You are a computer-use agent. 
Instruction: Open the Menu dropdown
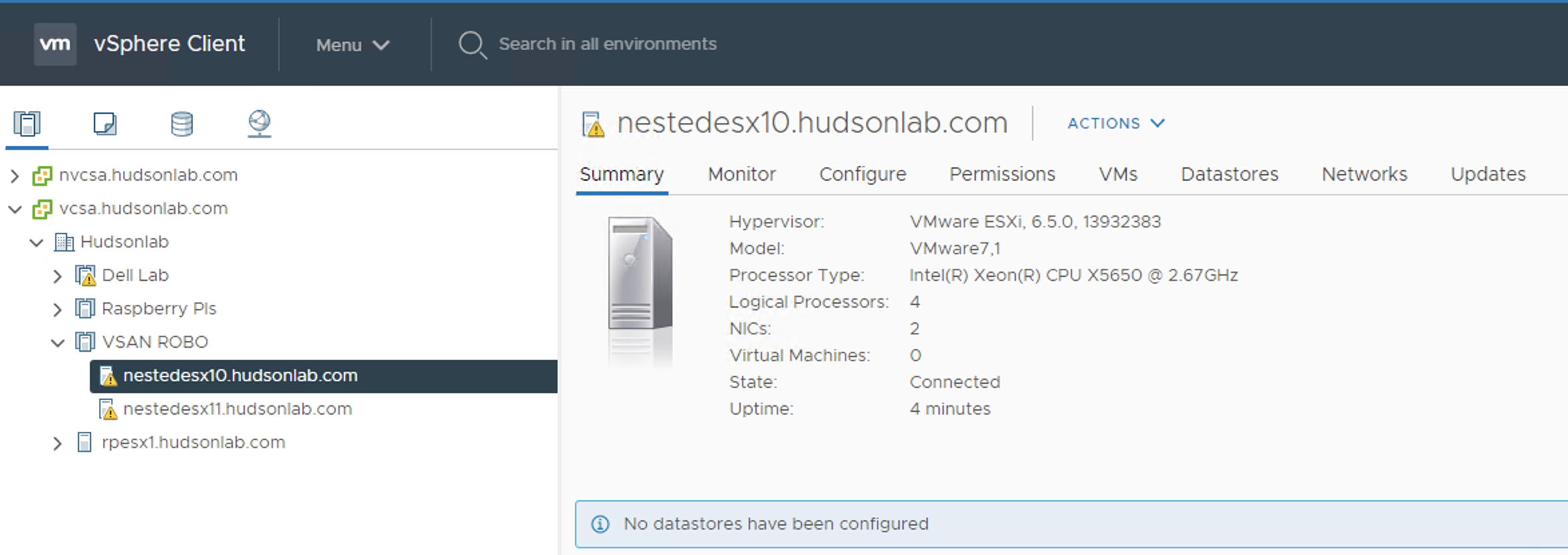pyautogui.click(x=352, y=45)
